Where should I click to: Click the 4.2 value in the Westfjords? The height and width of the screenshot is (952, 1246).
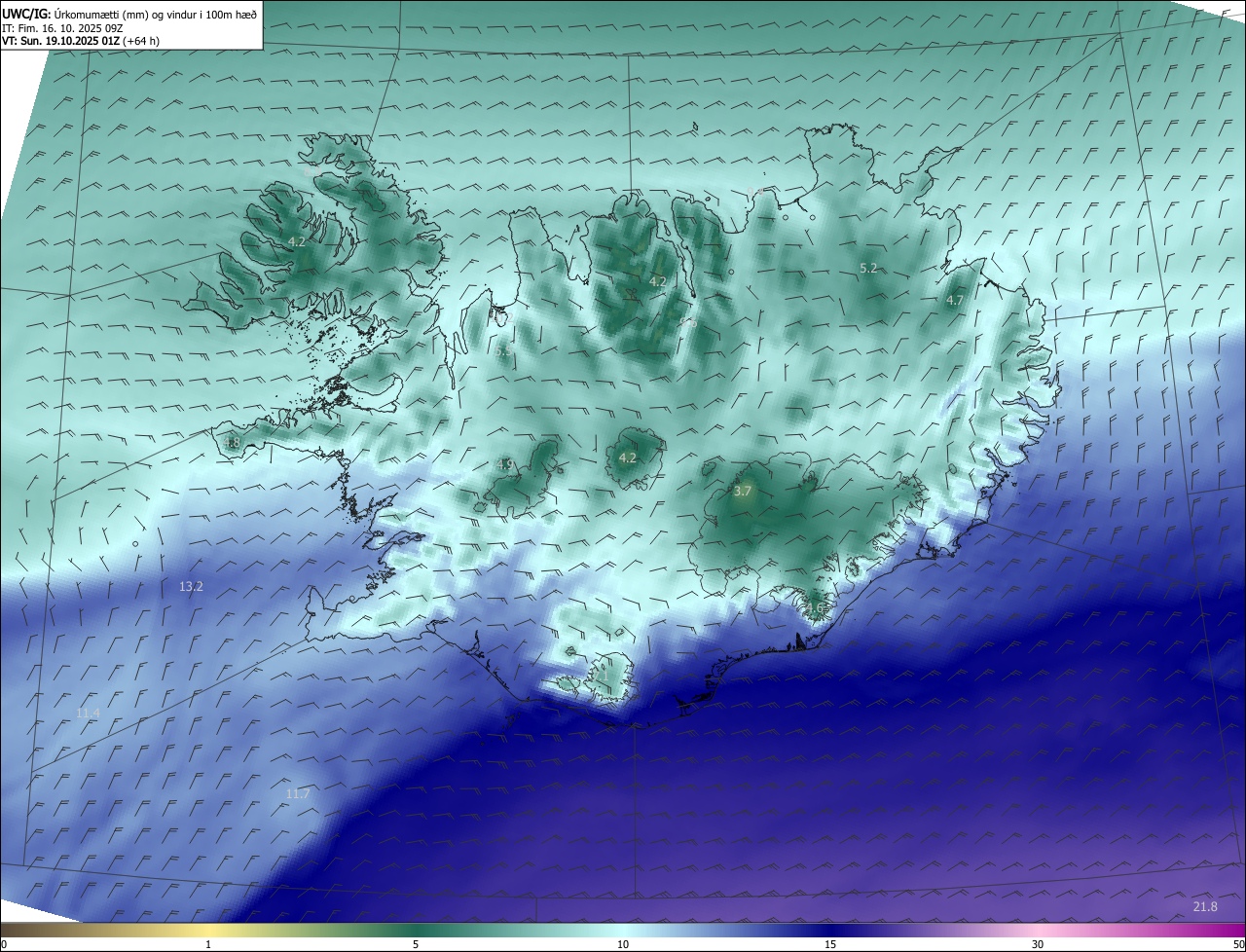pyautogui.click(x=297, y=241)
